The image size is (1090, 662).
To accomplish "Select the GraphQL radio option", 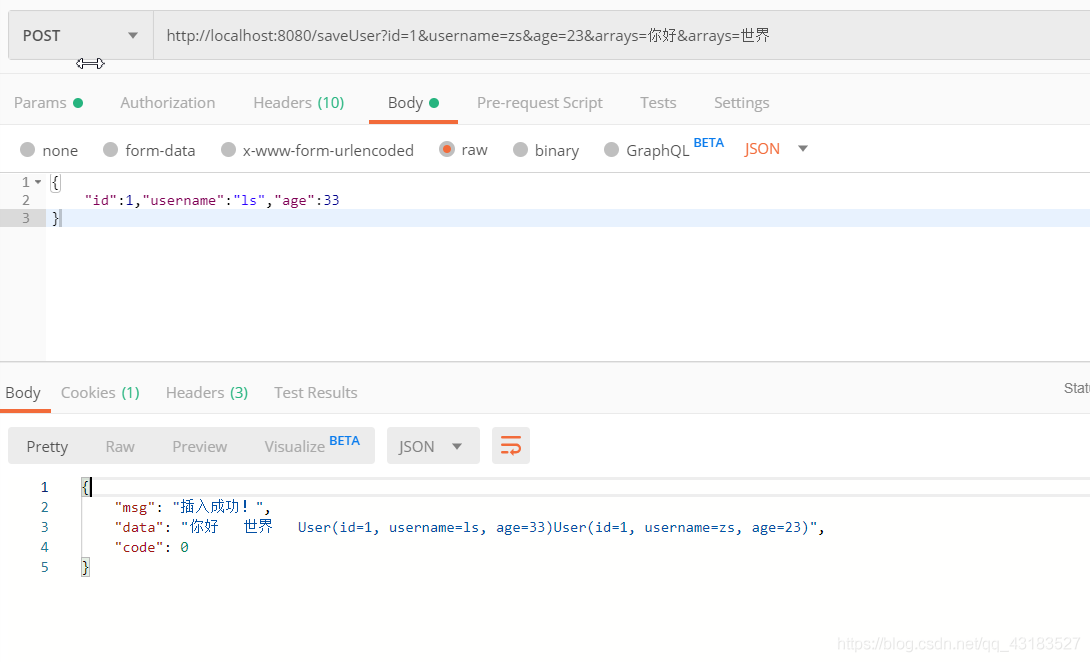I will click(612, 150).
